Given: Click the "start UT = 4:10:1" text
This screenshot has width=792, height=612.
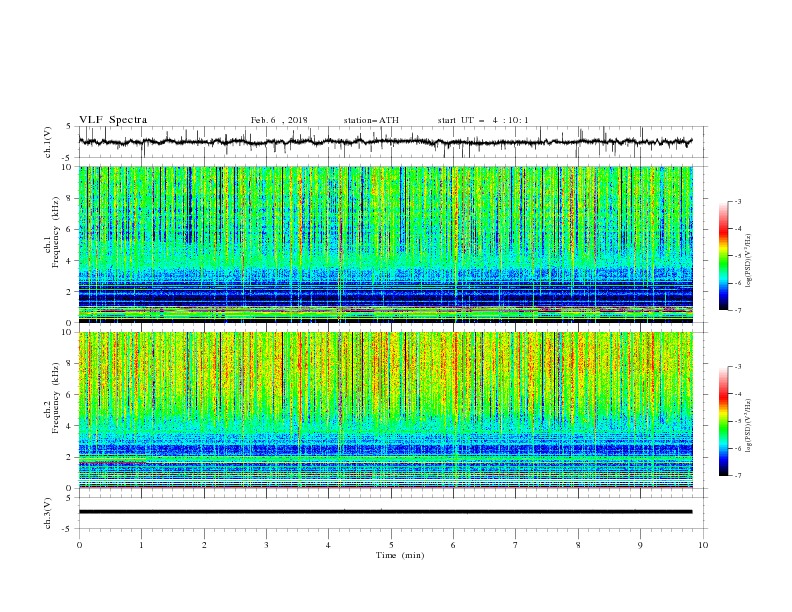Looking at the screenshot, I should [x=483, y=120].
